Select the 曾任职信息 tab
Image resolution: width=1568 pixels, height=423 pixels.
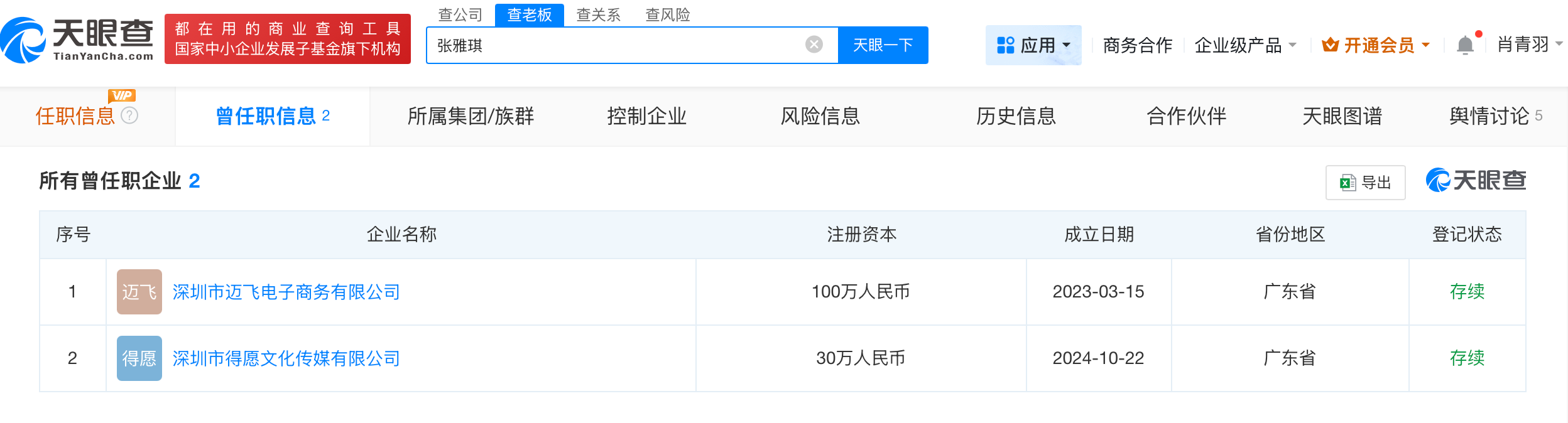coord(273,116)
